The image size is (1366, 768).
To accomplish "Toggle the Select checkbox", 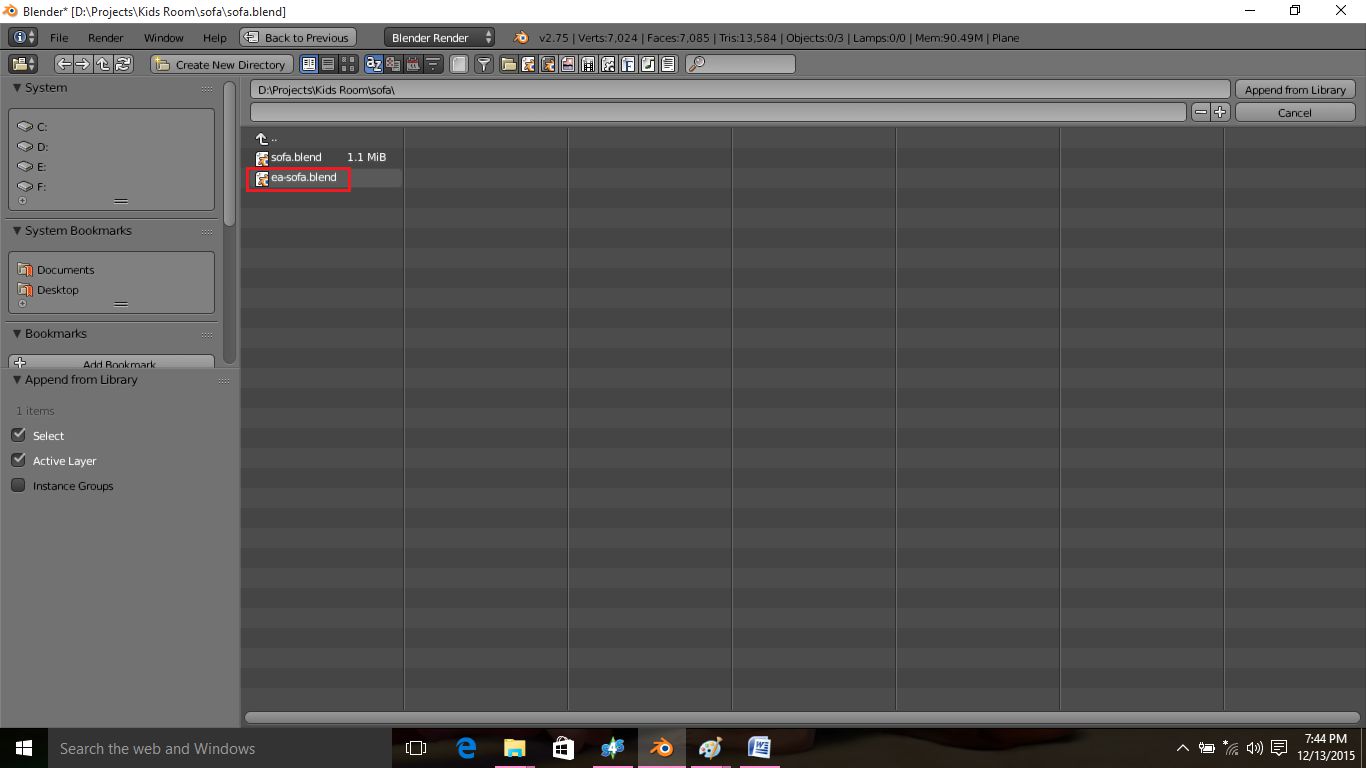I will click(x=18, y=435).
